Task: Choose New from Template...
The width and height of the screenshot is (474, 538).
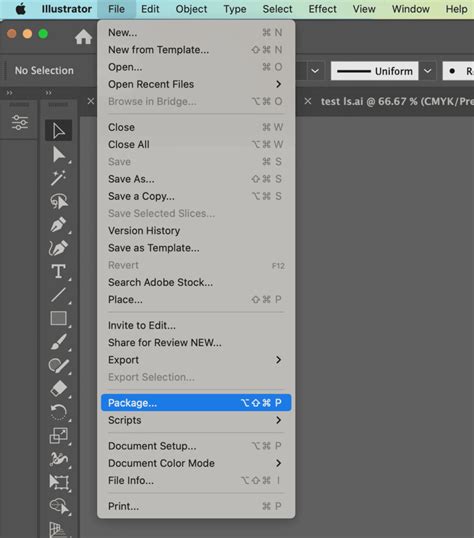Action: pos(196,50)
